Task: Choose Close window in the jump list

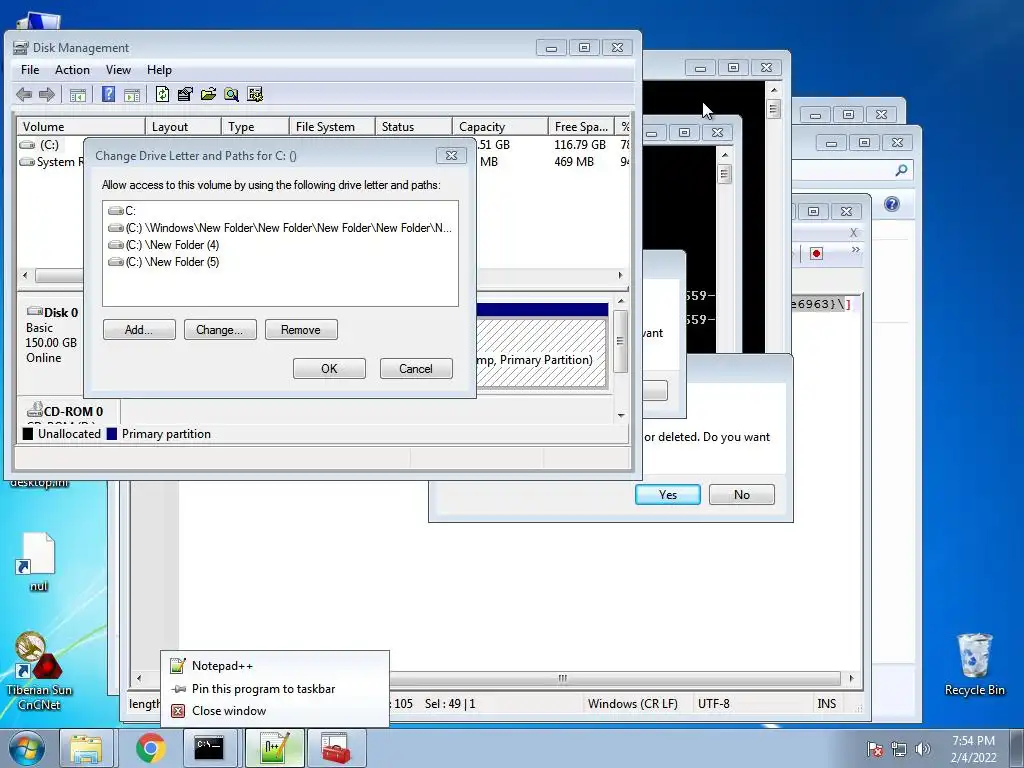Action: click(274, 711)
